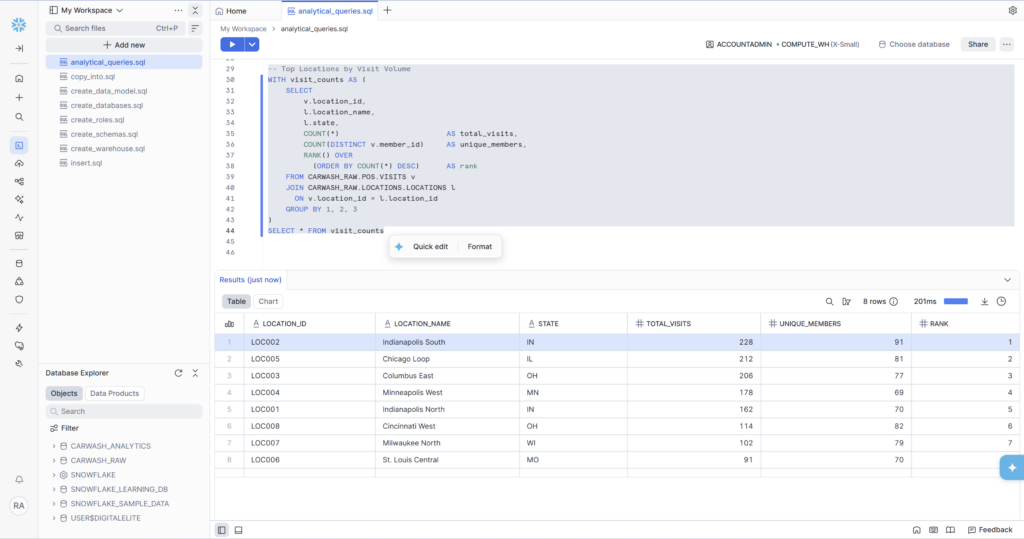Image resolution: width=1024 pixels, height=539 pixels.
Task: Open a new tab with plus icon
Action: pos(387,10)
